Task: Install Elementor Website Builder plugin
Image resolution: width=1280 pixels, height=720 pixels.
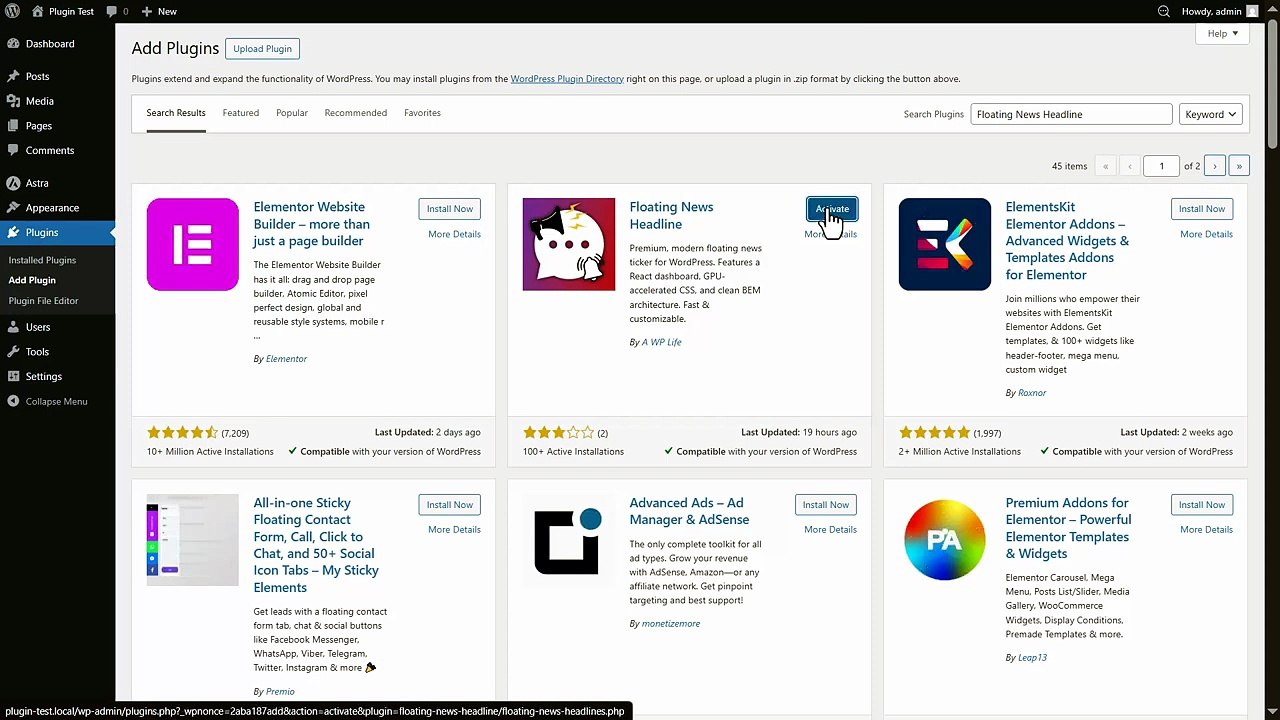Action: point(450,209)
